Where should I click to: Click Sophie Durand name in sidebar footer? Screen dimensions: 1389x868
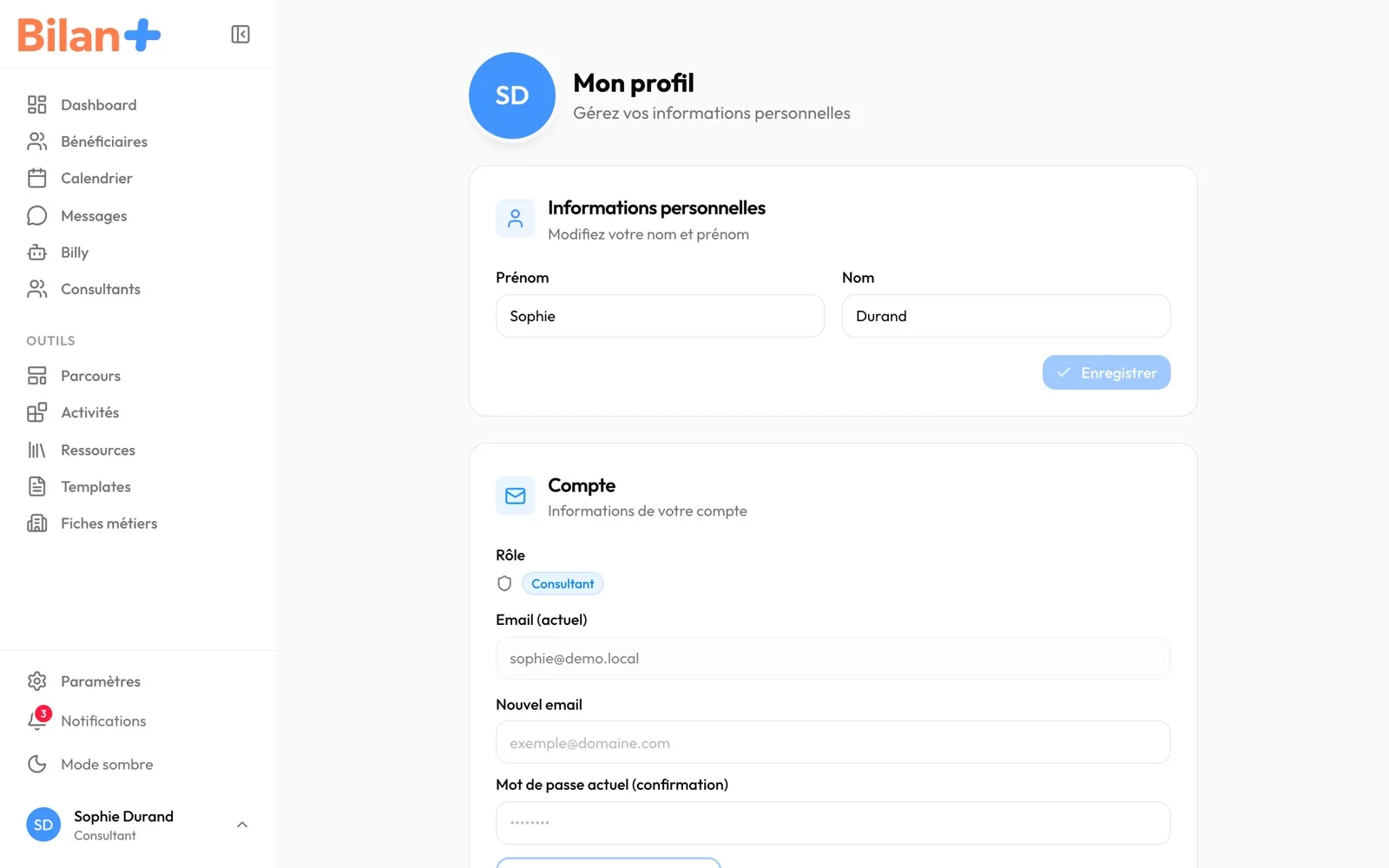pos(123,816)
